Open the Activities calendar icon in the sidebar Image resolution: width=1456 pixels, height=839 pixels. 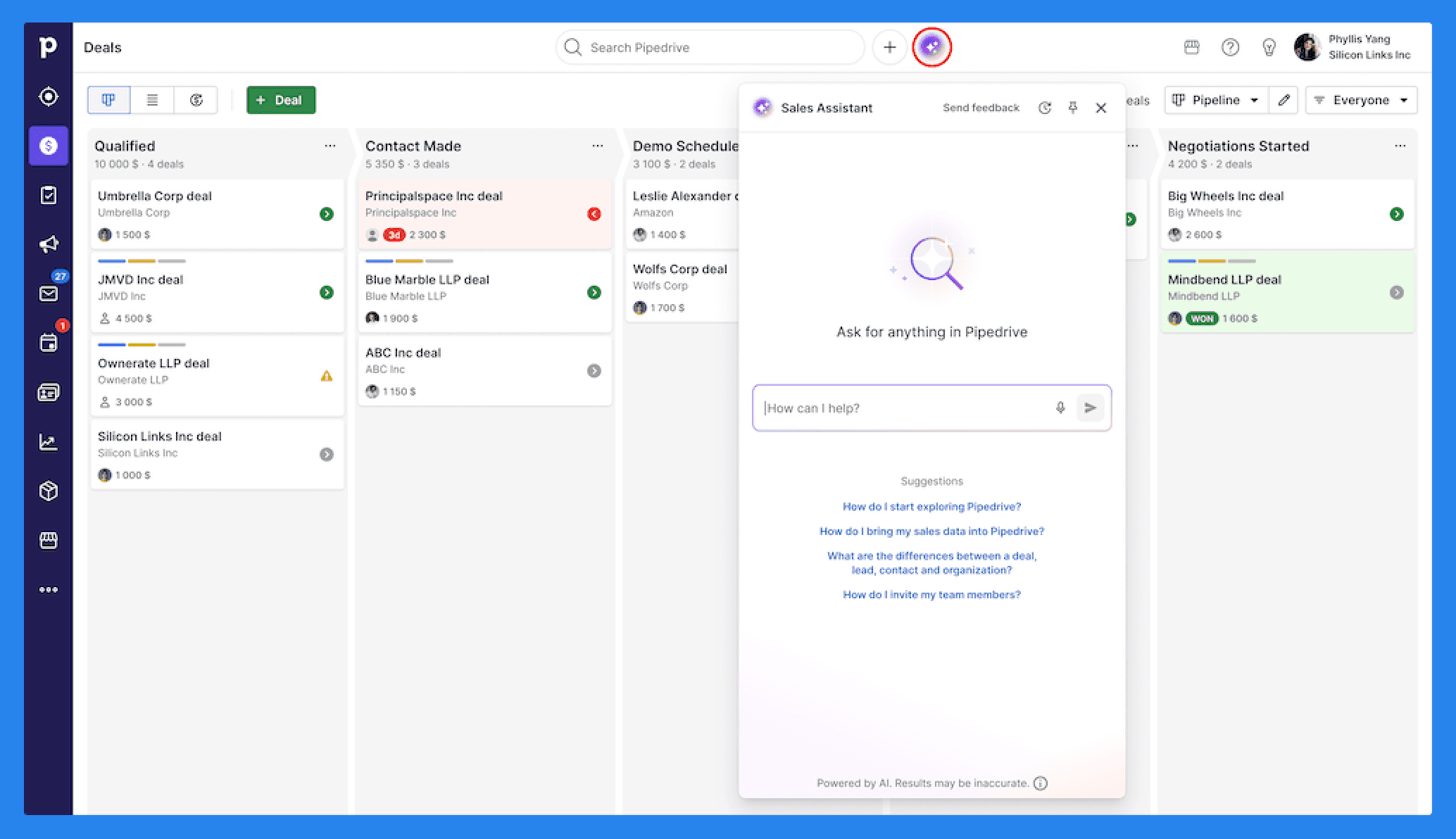pos(48,343)
